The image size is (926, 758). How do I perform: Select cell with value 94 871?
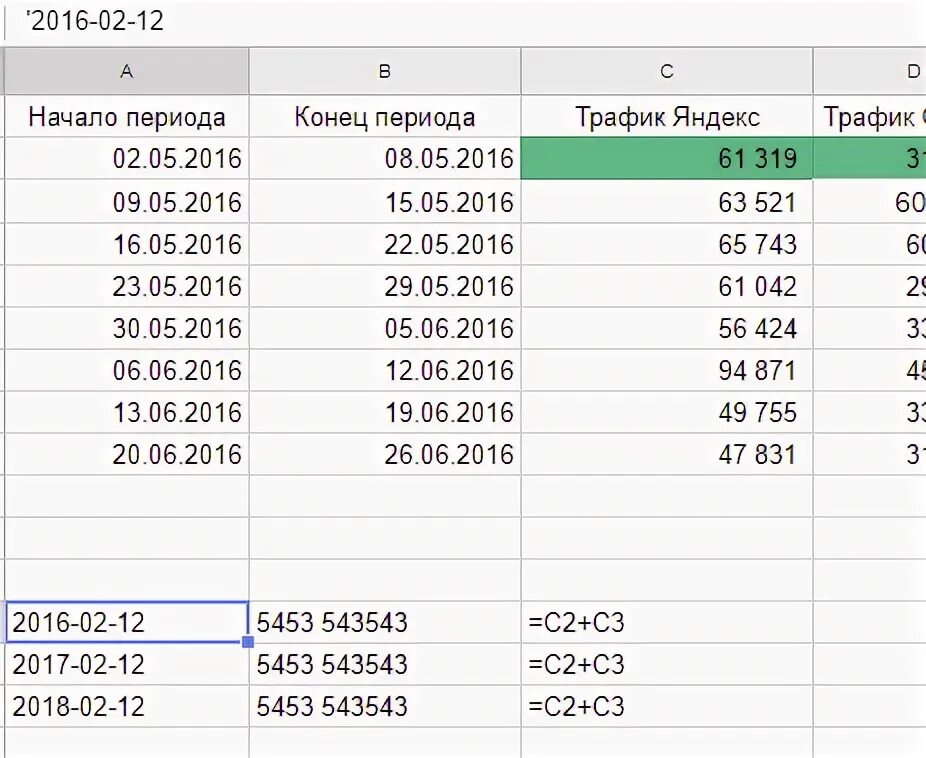pyautogui.click(x=667, y=370)
